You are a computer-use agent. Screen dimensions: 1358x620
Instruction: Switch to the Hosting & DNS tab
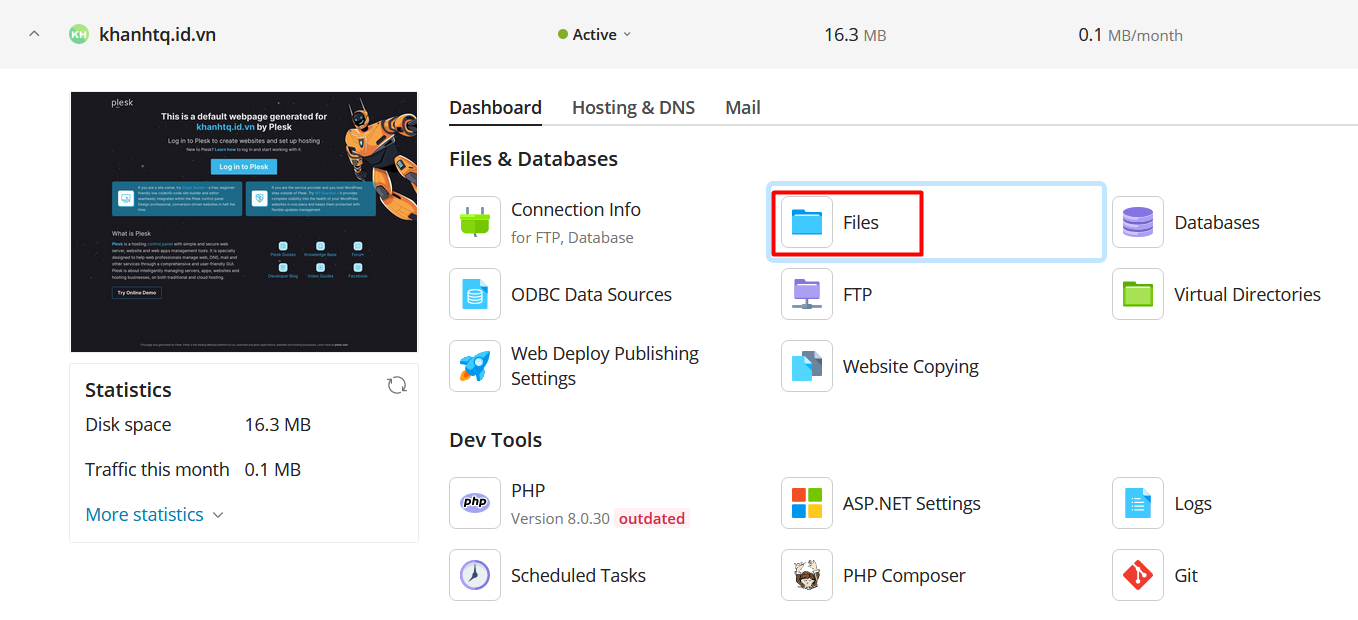[633, 107]
